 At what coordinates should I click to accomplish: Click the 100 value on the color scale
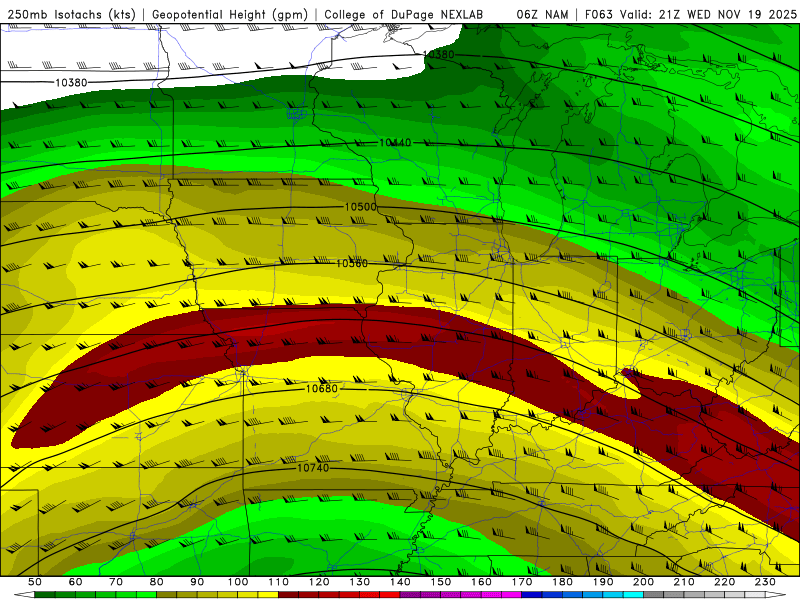coord(238,582)
